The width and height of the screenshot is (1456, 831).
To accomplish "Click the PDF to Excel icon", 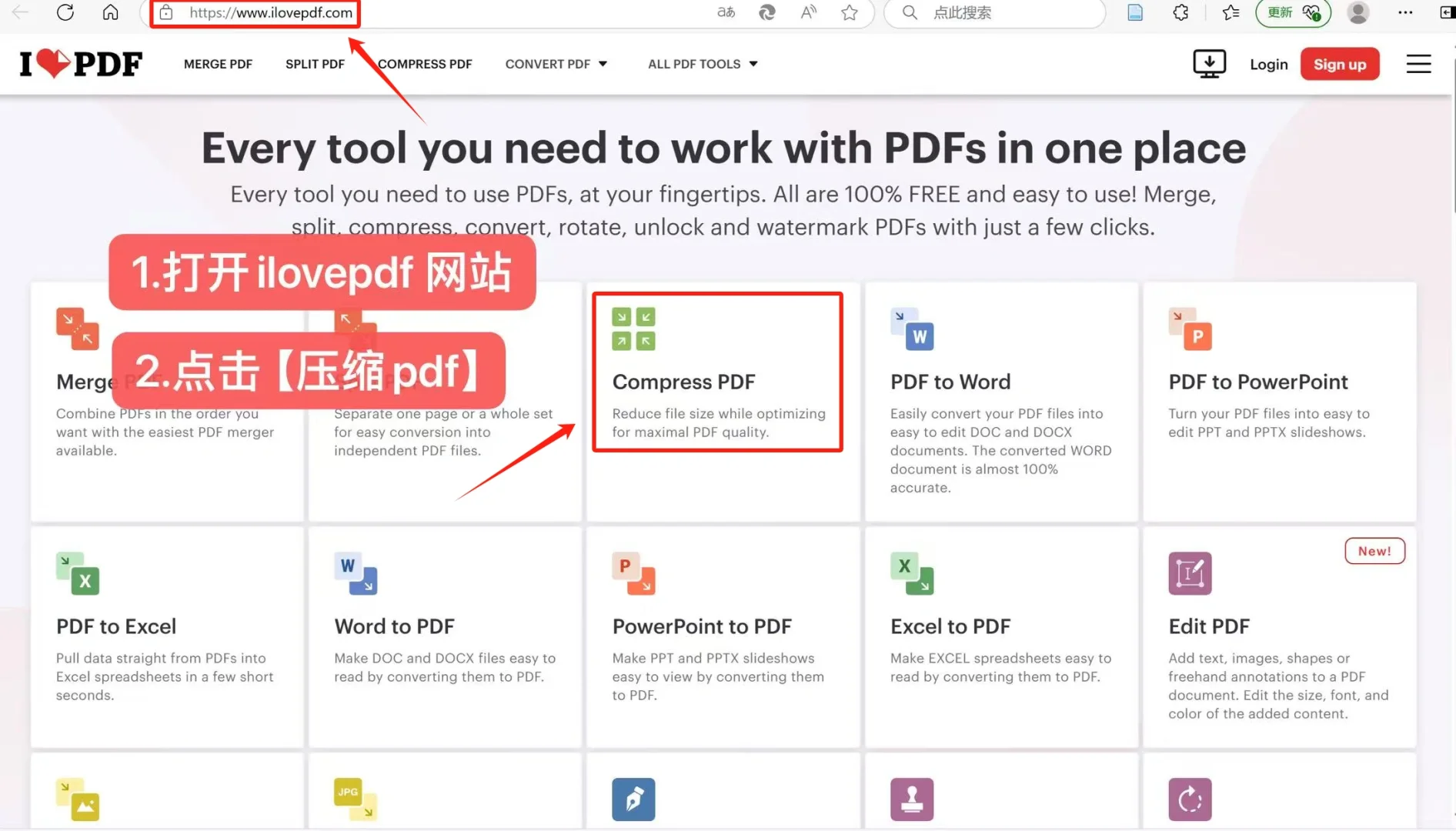I will coord(77,573).
